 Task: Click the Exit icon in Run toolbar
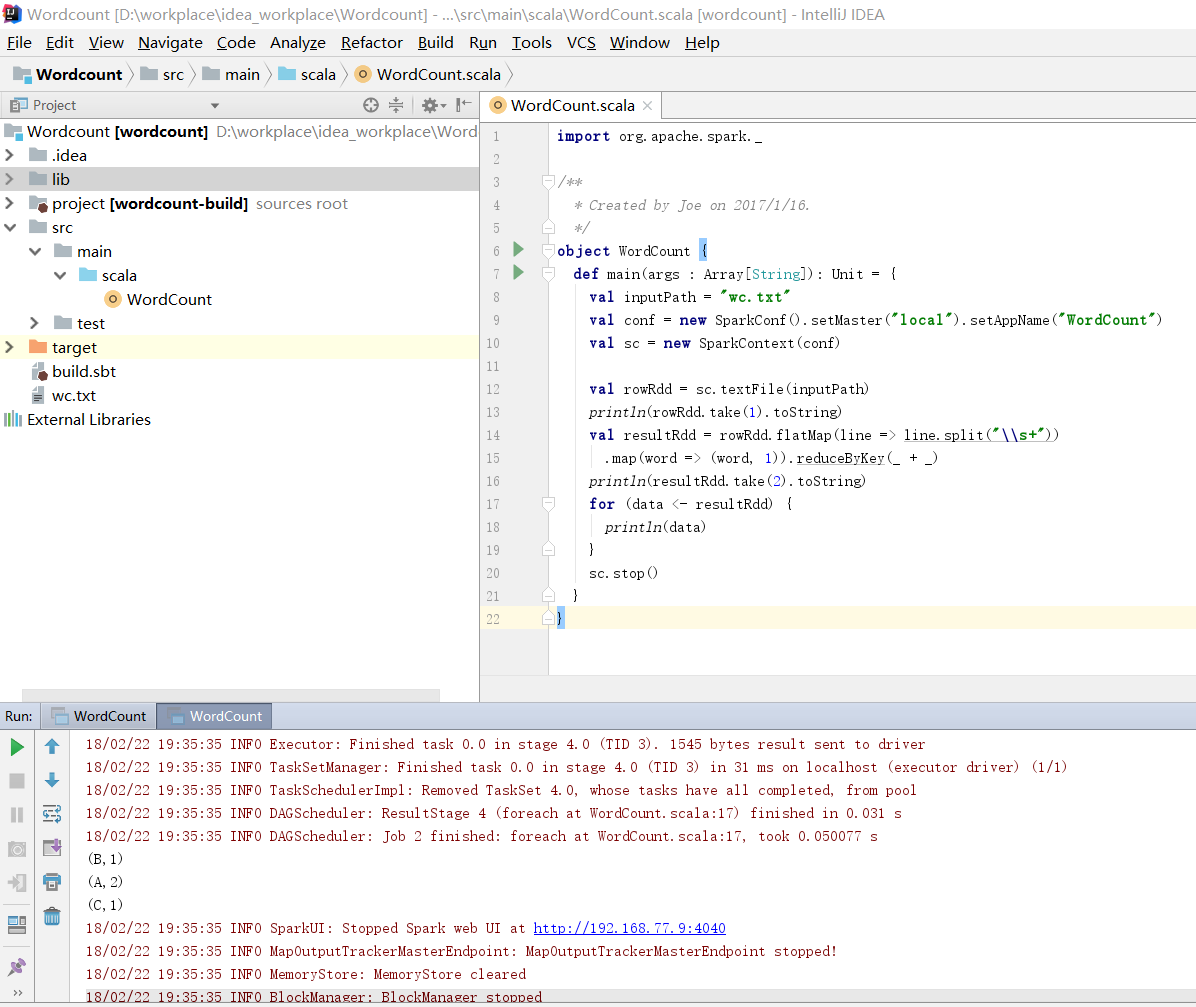point(17,883)
